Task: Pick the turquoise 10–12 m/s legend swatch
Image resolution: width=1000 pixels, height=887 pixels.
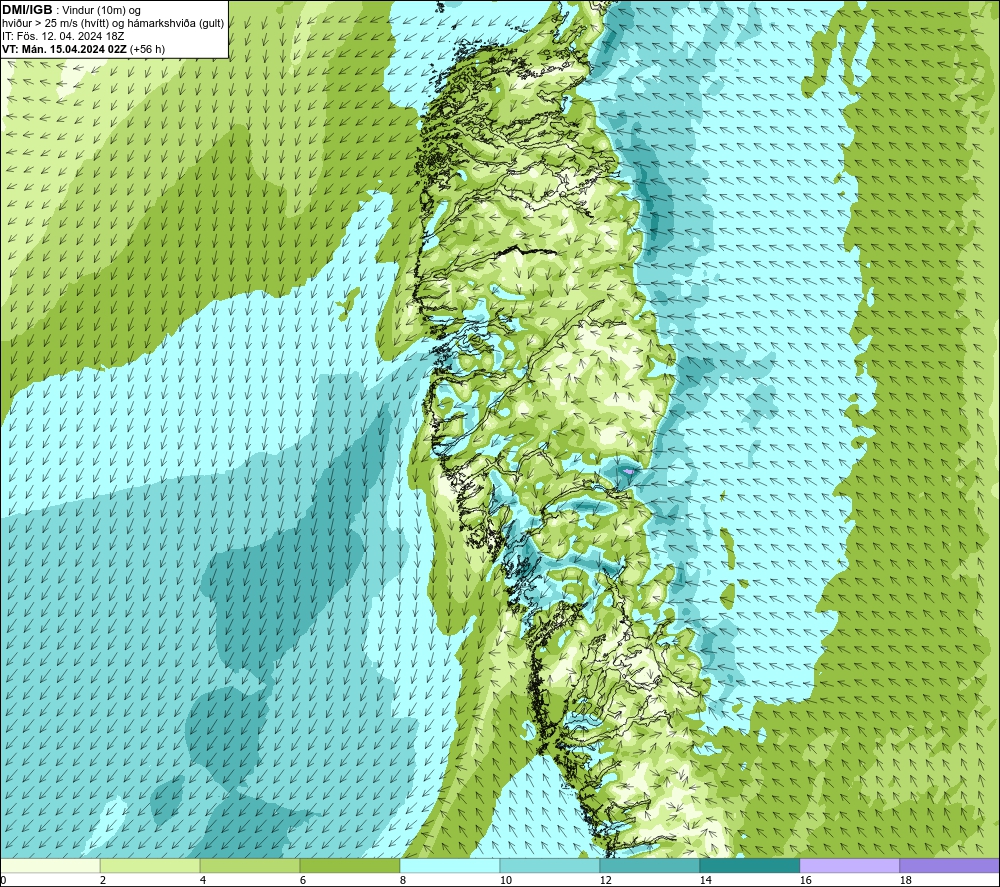Action: click(550, 866)
